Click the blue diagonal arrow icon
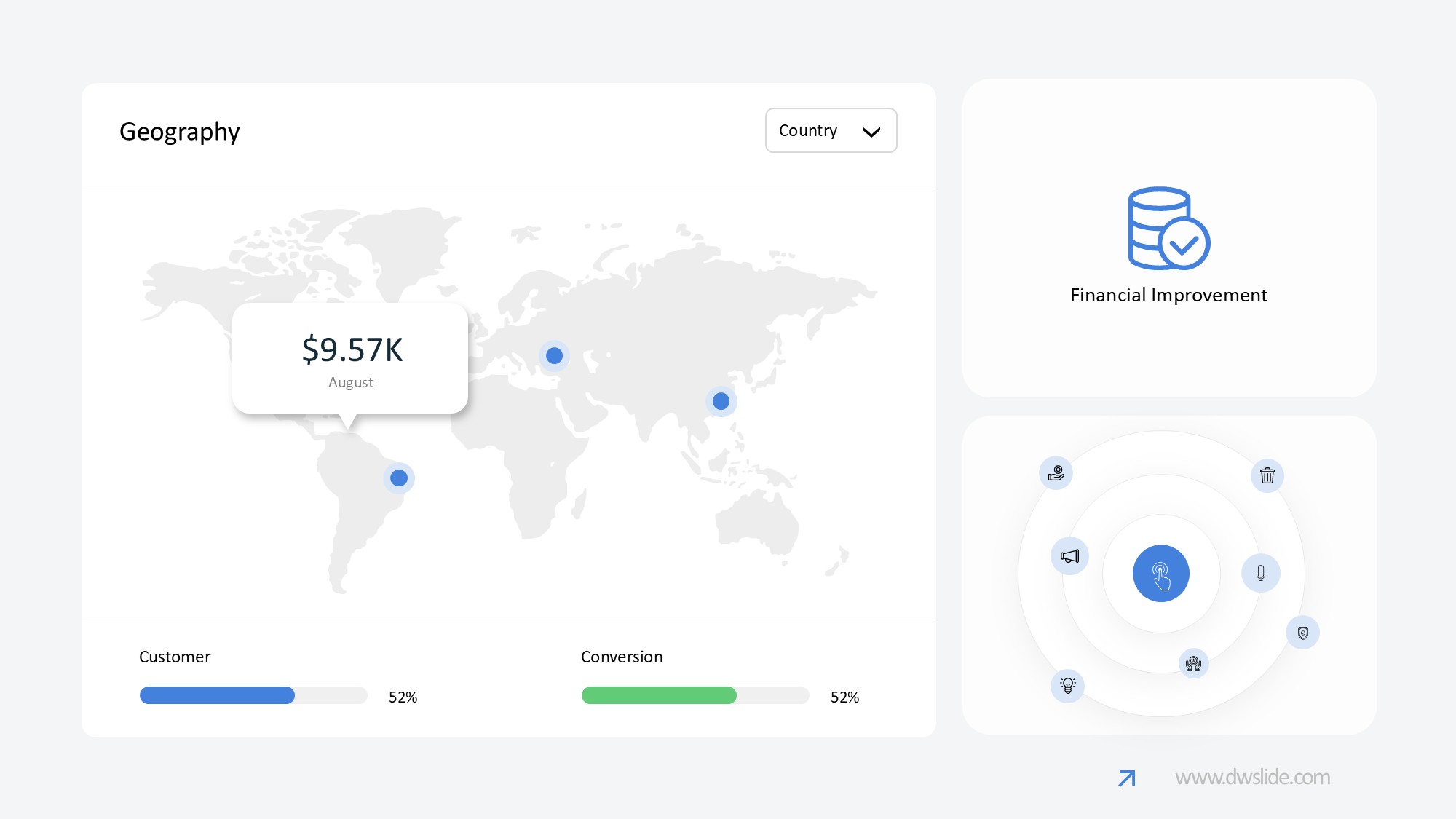The width and height of the screenshot is (1456, 819). pyautogui.click(x=1126, y=778)
